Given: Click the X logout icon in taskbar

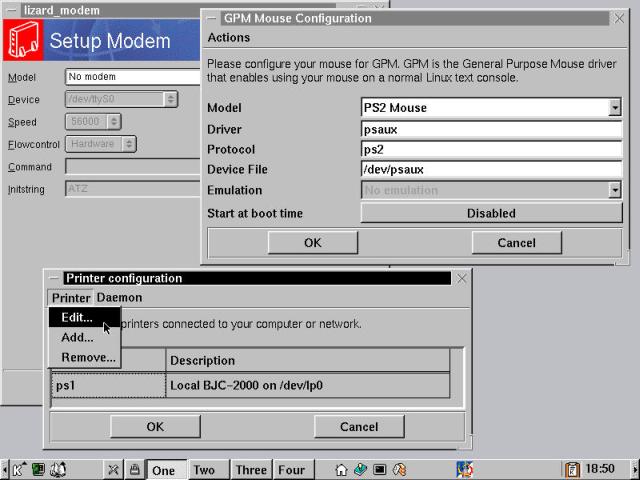Looking at the screenshot, I should (113, 469).
